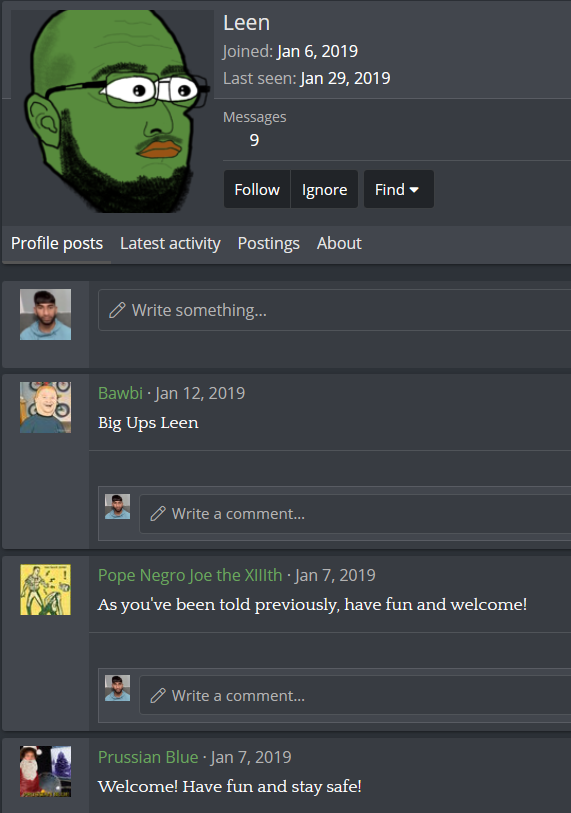Click pencil icon in Bawbi's comment box

pos(158,514)
